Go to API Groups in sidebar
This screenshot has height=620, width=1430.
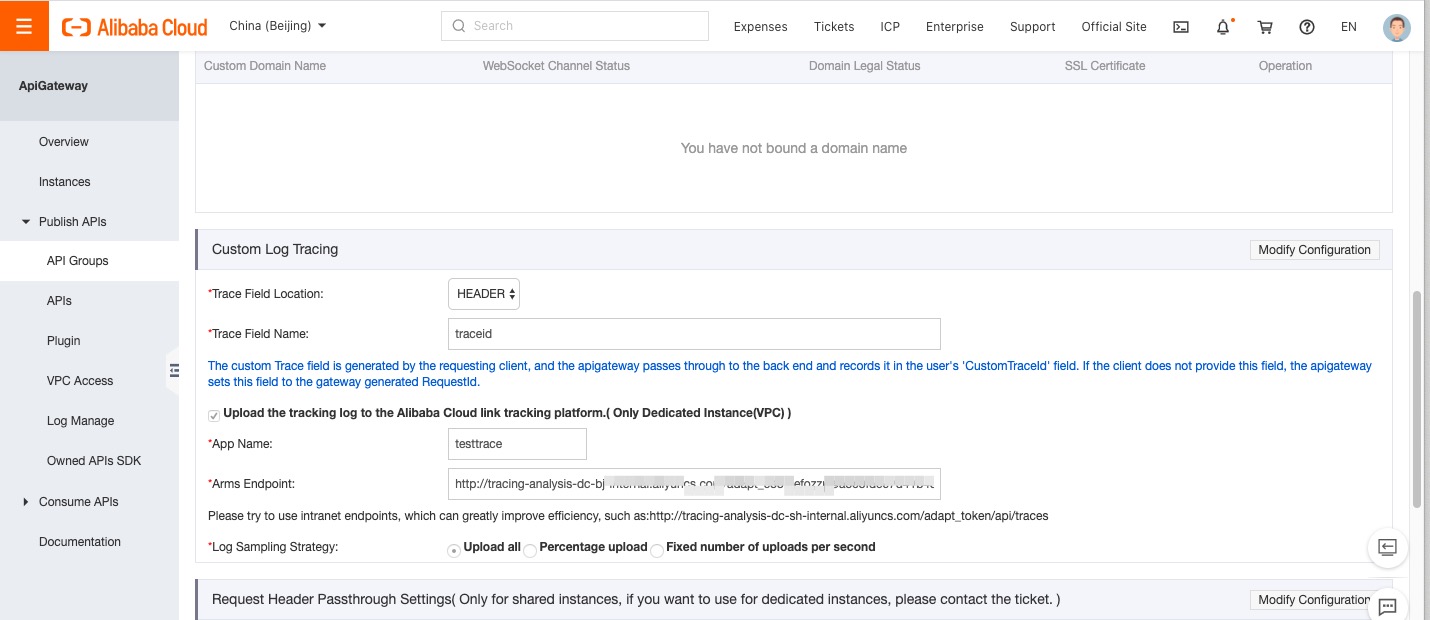click(77, 261)
